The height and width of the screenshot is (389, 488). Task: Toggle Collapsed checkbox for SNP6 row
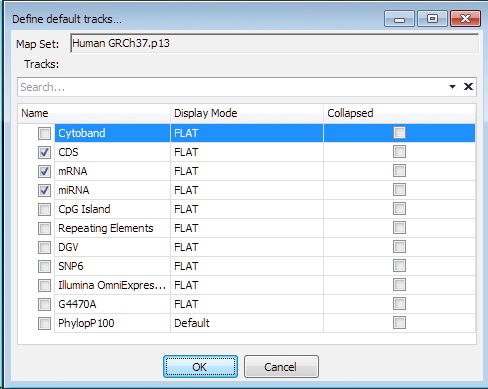pos(399,266)
